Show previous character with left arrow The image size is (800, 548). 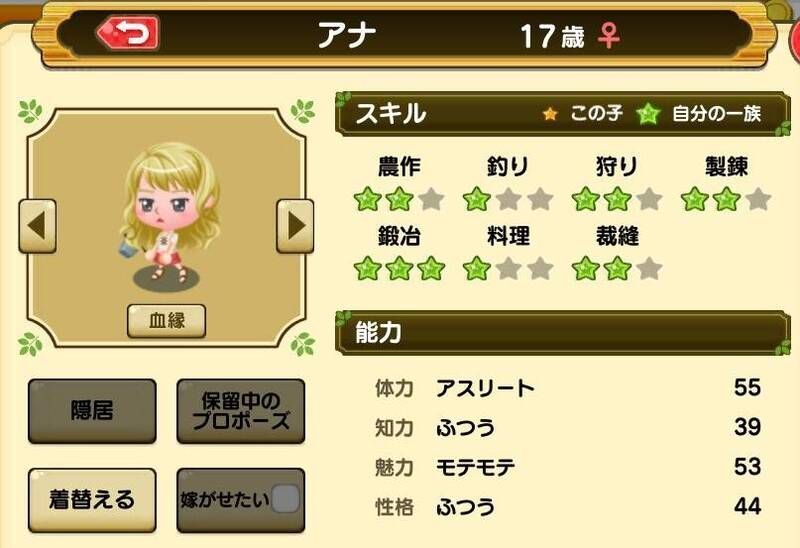[37, 226]
